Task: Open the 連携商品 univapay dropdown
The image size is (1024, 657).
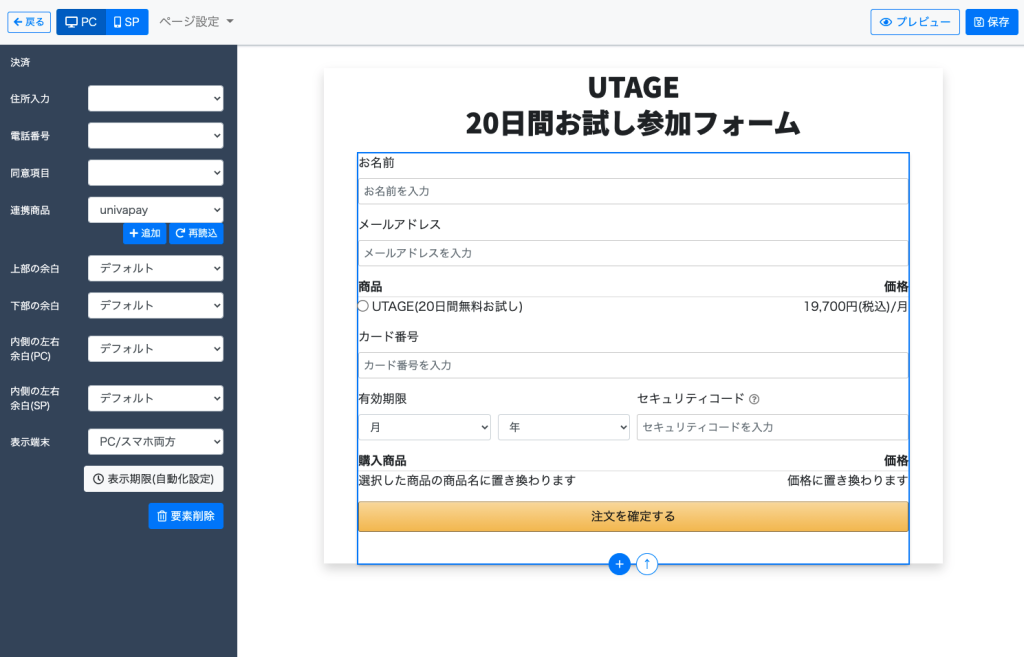Action: (155, 209)
